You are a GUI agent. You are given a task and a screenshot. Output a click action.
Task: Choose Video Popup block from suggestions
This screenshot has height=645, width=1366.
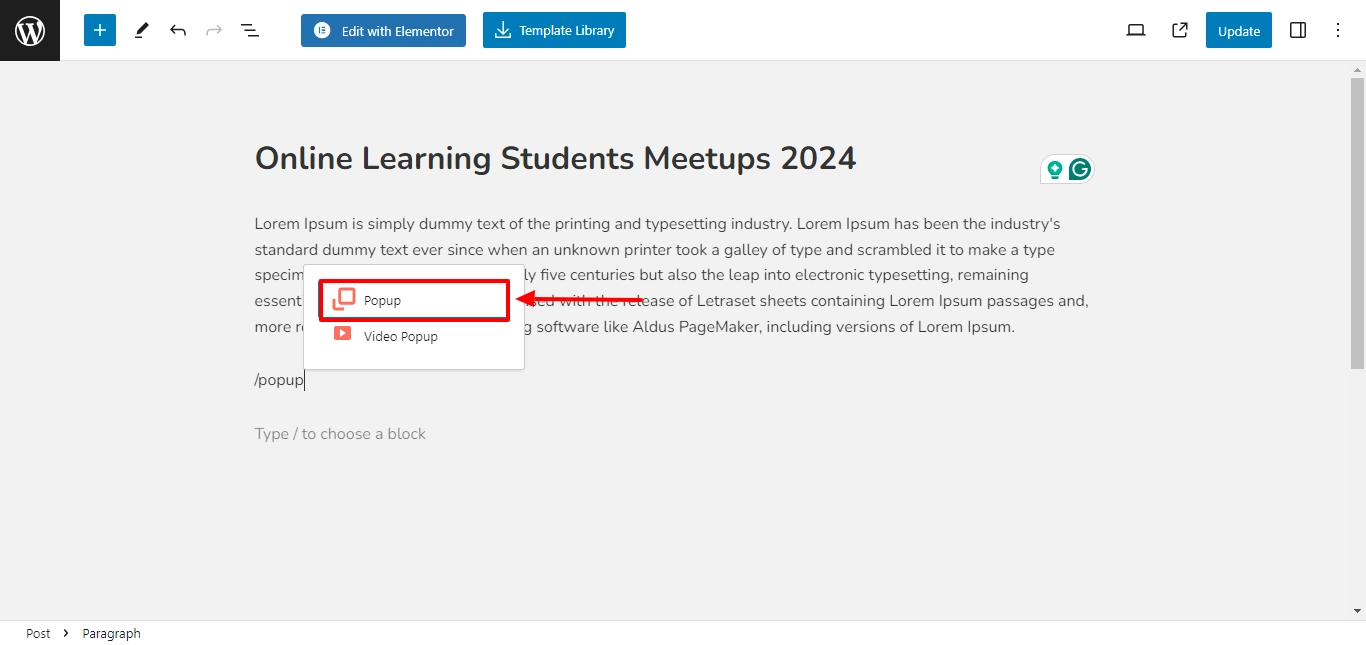tap(414, 336)
